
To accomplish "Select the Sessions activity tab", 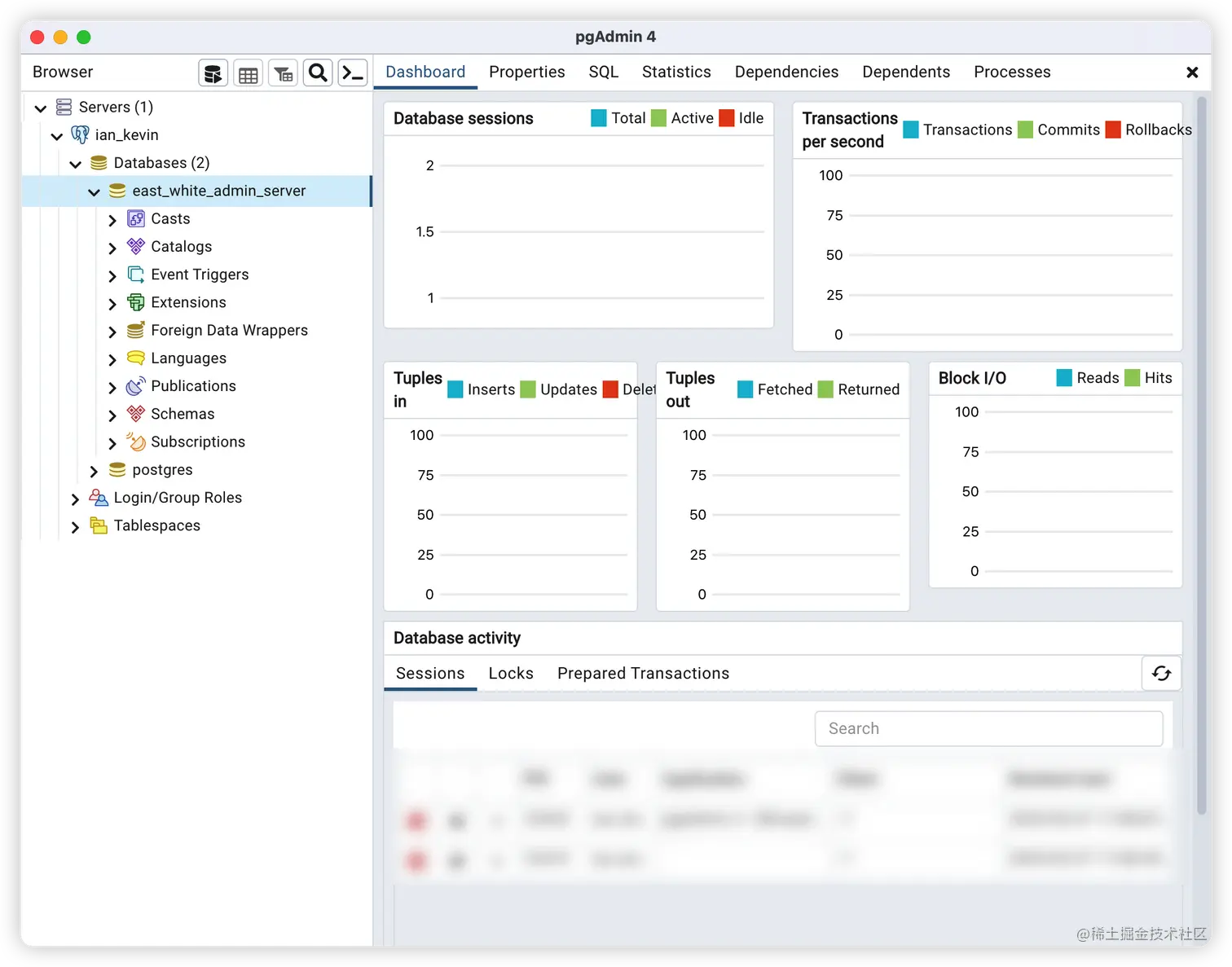I will 430,673.
